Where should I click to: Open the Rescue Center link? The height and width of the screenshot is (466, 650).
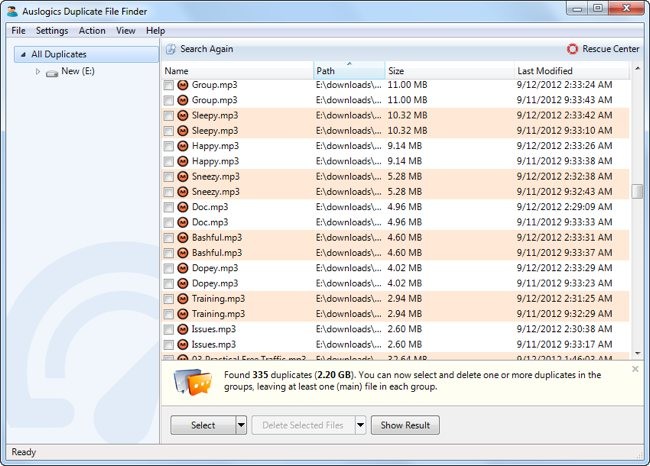[x=611, y=49]
